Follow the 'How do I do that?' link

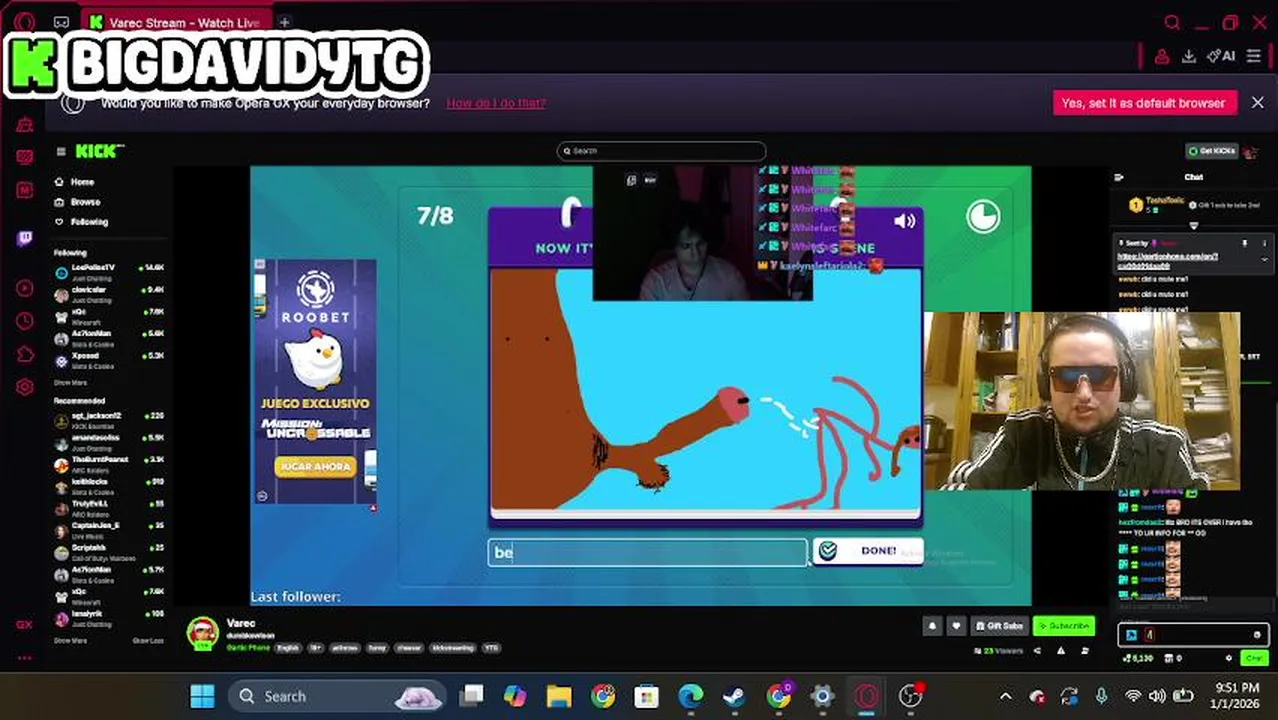496,103
